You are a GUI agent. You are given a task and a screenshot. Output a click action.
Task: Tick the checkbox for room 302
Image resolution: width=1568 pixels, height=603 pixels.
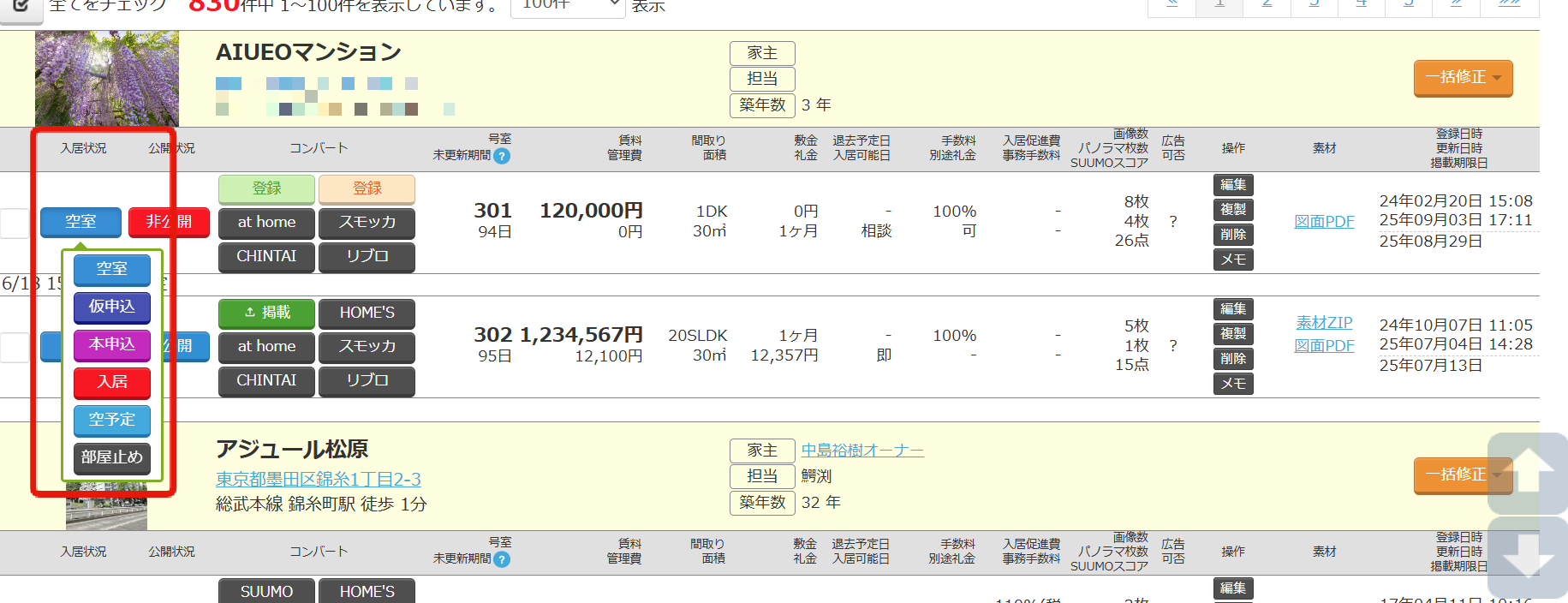click(x=15, y=347)
